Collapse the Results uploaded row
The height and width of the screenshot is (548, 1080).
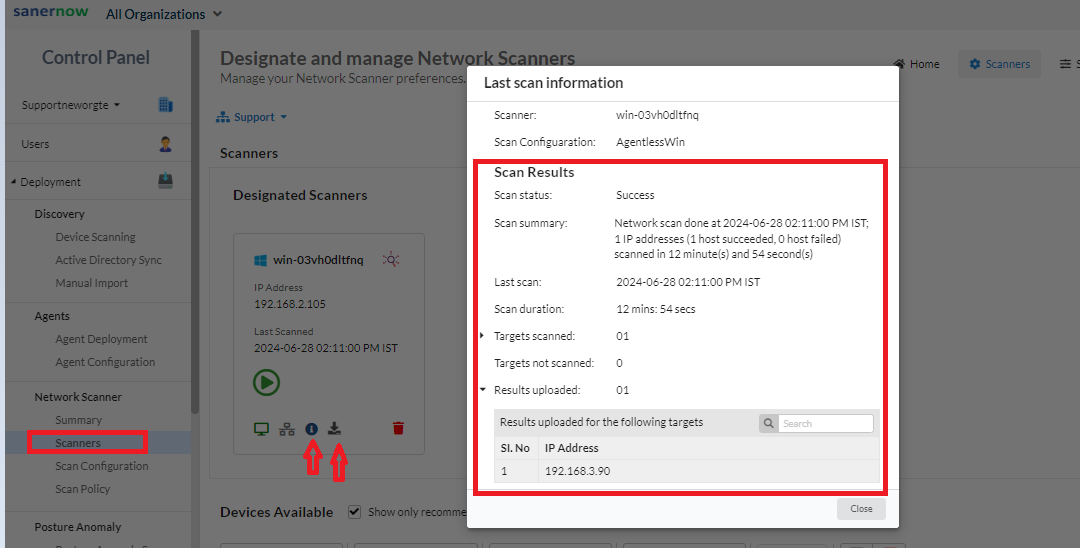click(x=483, y=390)
